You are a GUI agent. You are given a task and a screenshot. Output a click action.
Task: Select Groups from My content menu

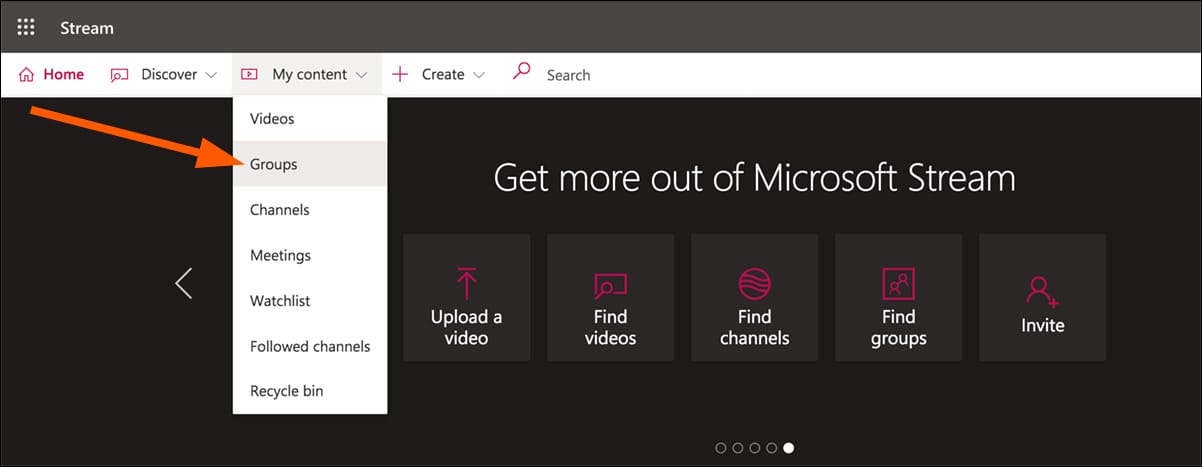(274, 164)
